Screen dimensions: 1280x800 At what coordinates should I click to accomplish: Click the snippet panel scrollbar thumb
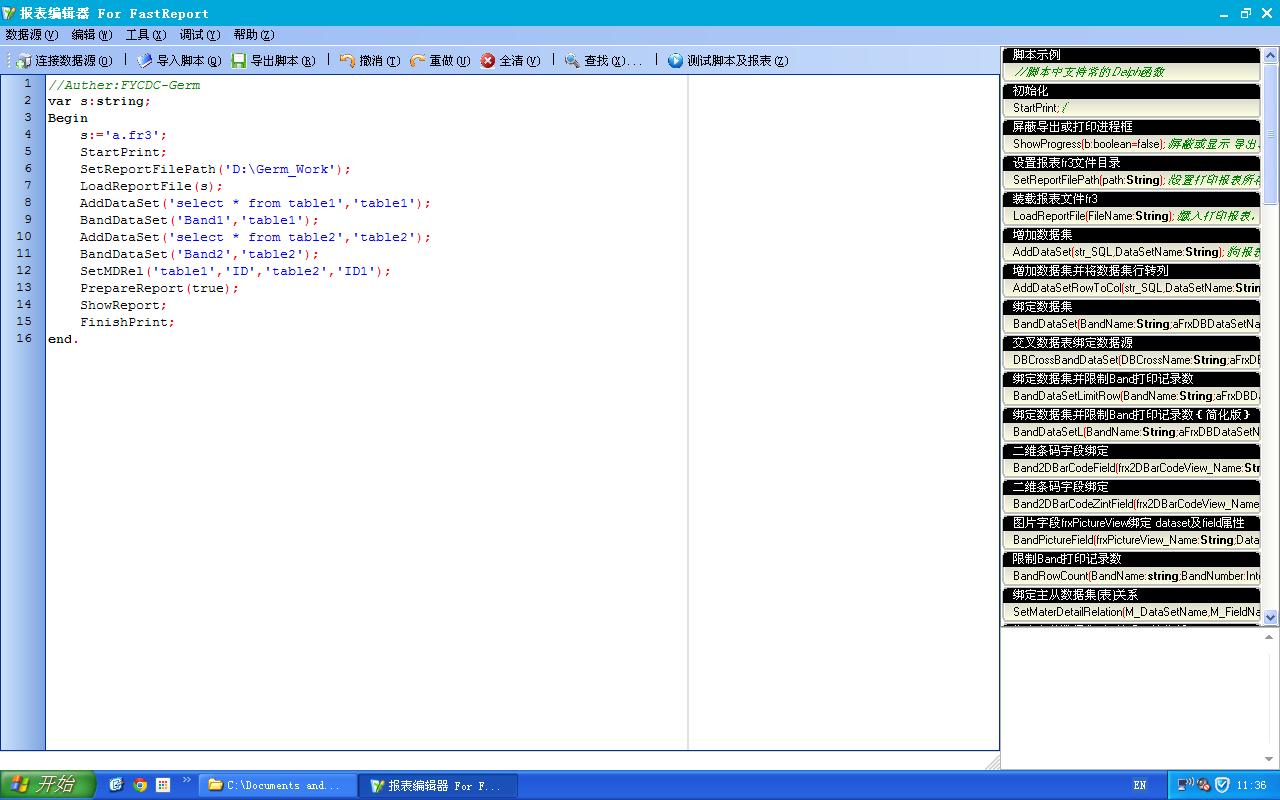(1271, 133)
